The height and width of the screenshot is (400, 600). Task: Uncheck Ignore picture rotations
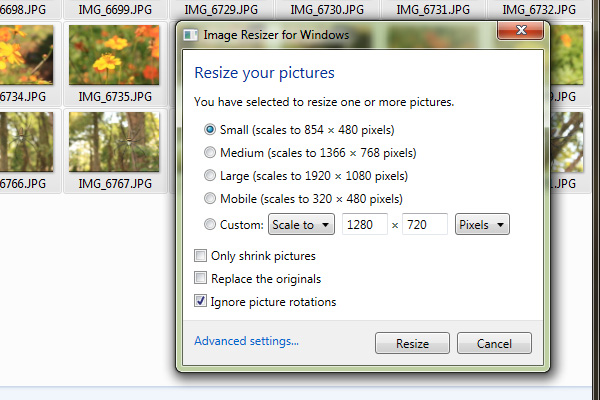[200, 301]
